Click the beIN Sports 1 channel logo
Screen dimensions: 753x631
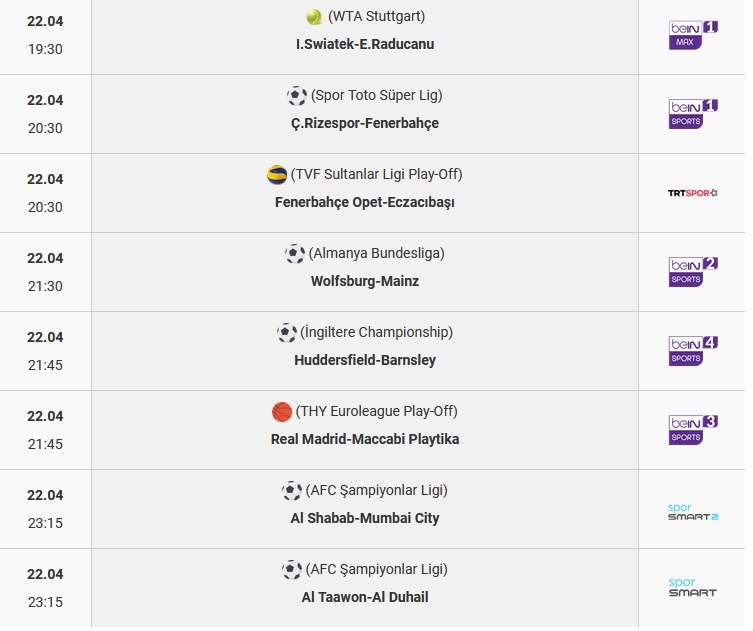[693, 114]
